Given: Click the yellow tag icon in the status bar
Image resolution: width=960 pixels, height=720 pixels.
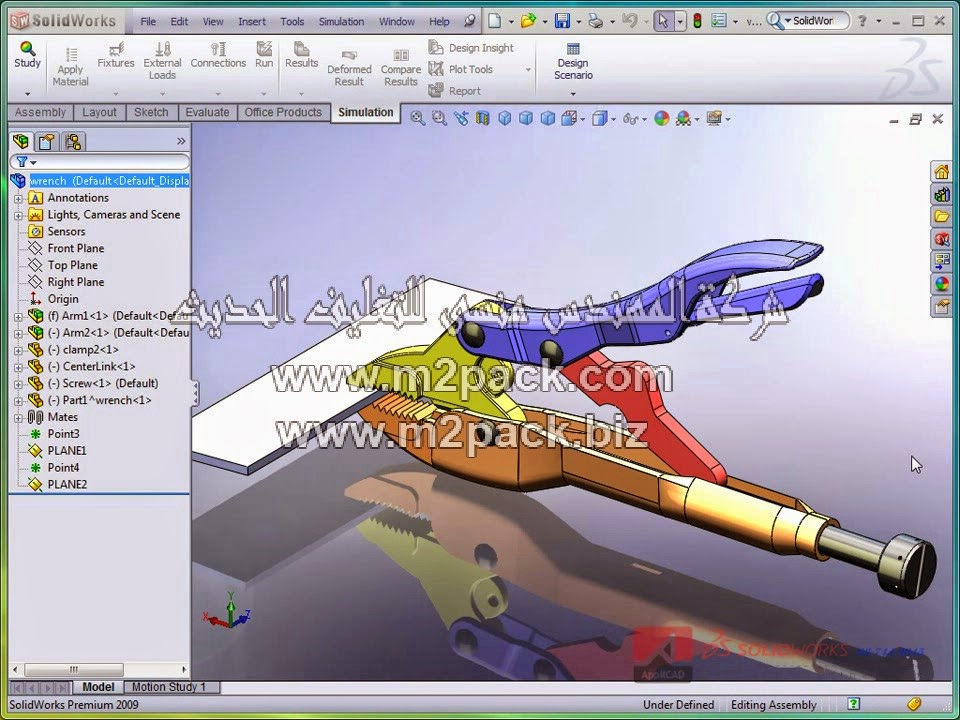Looking at the screenshot, I should [x=914, y=704].
